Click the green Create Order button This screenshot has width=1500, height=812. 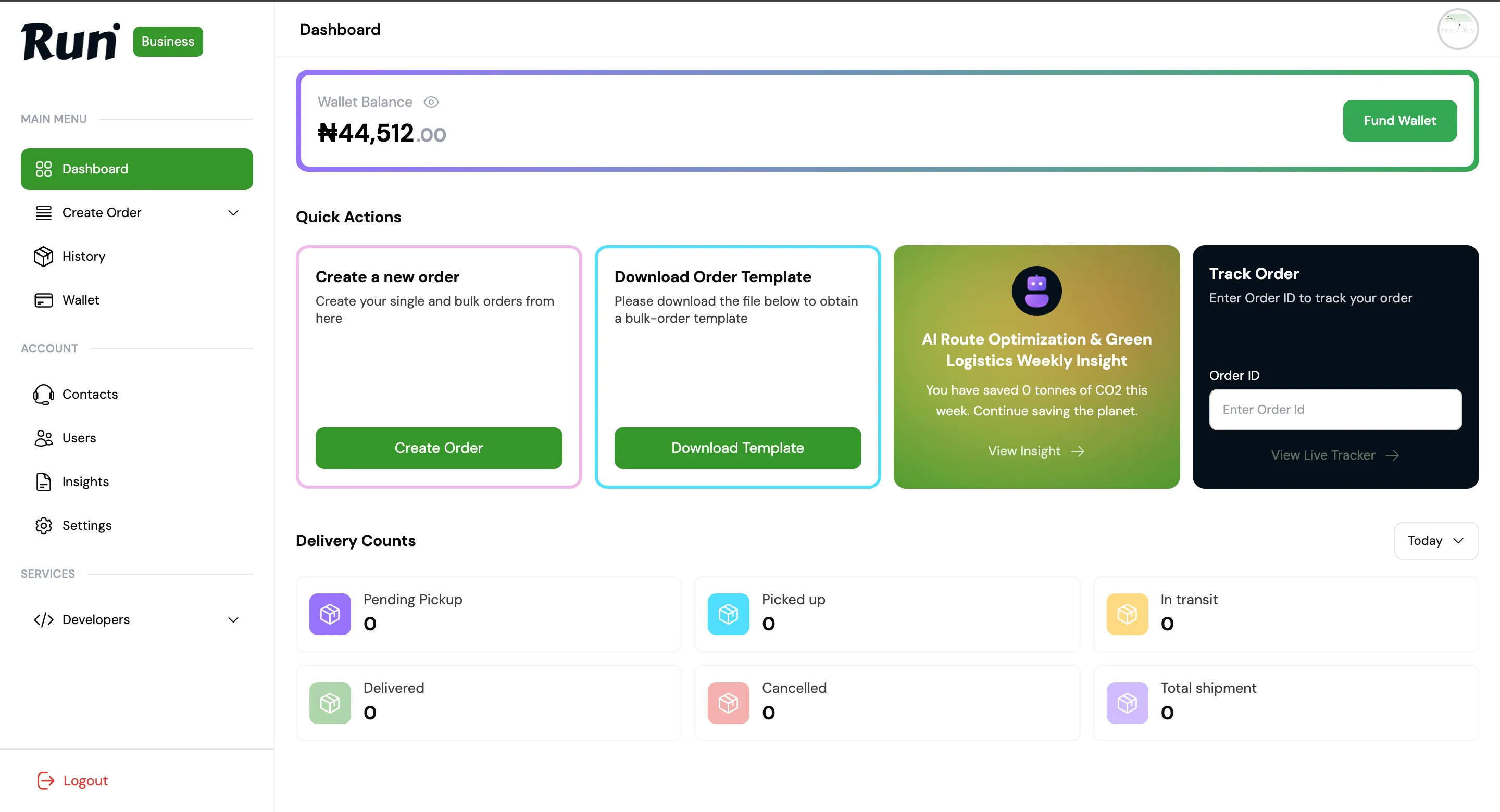click(x=439, y=448)
